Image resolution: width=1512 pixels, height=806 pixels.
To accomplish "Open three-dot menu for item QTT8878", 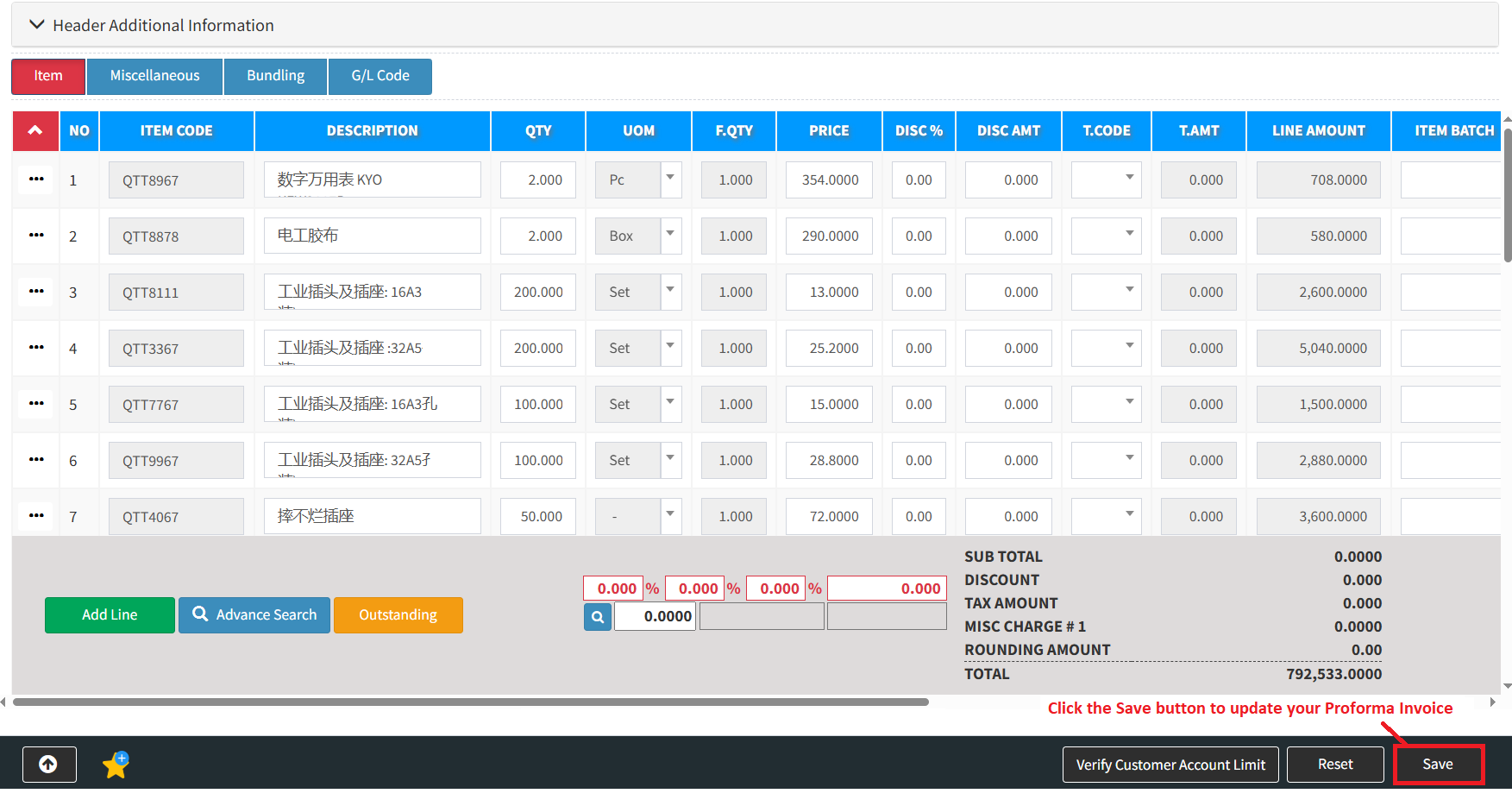I will (x=36, y=236).
